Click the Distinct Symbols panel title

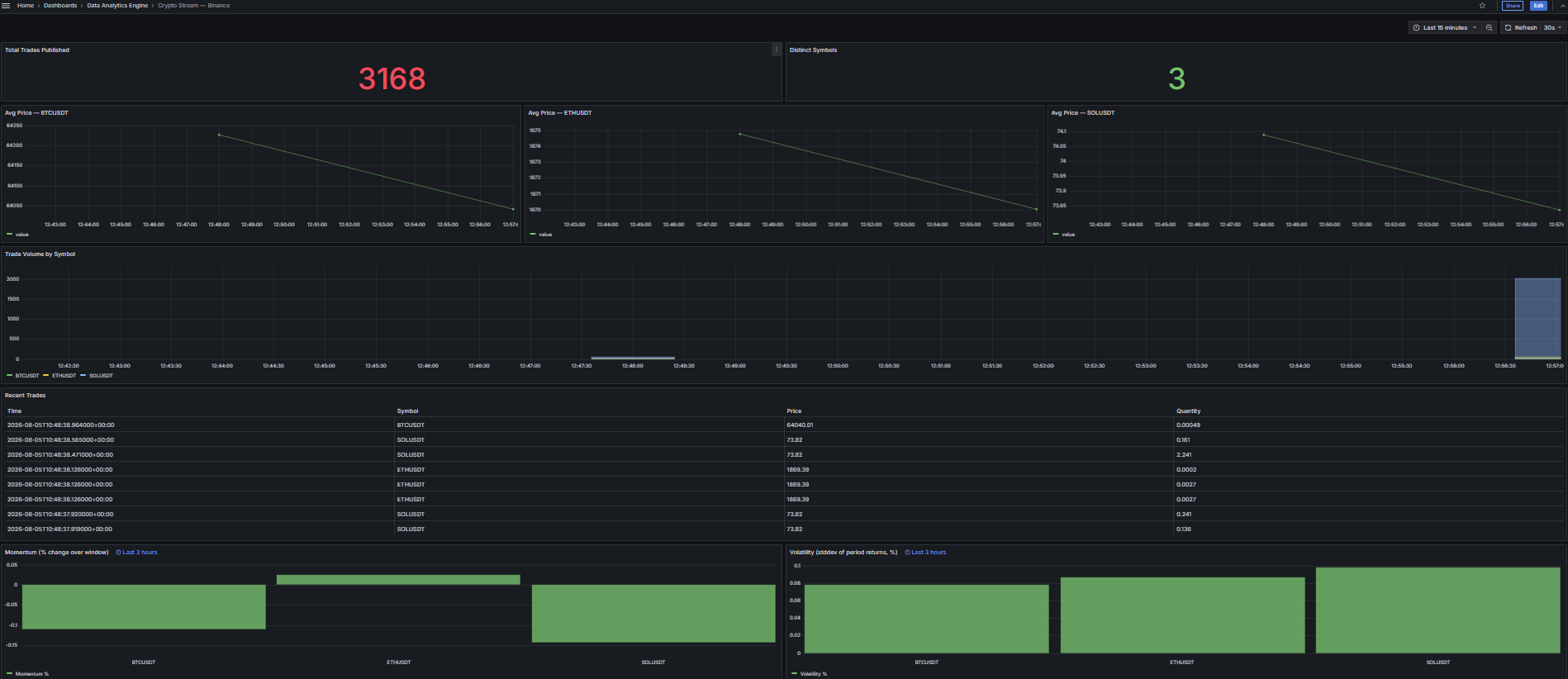813,50
